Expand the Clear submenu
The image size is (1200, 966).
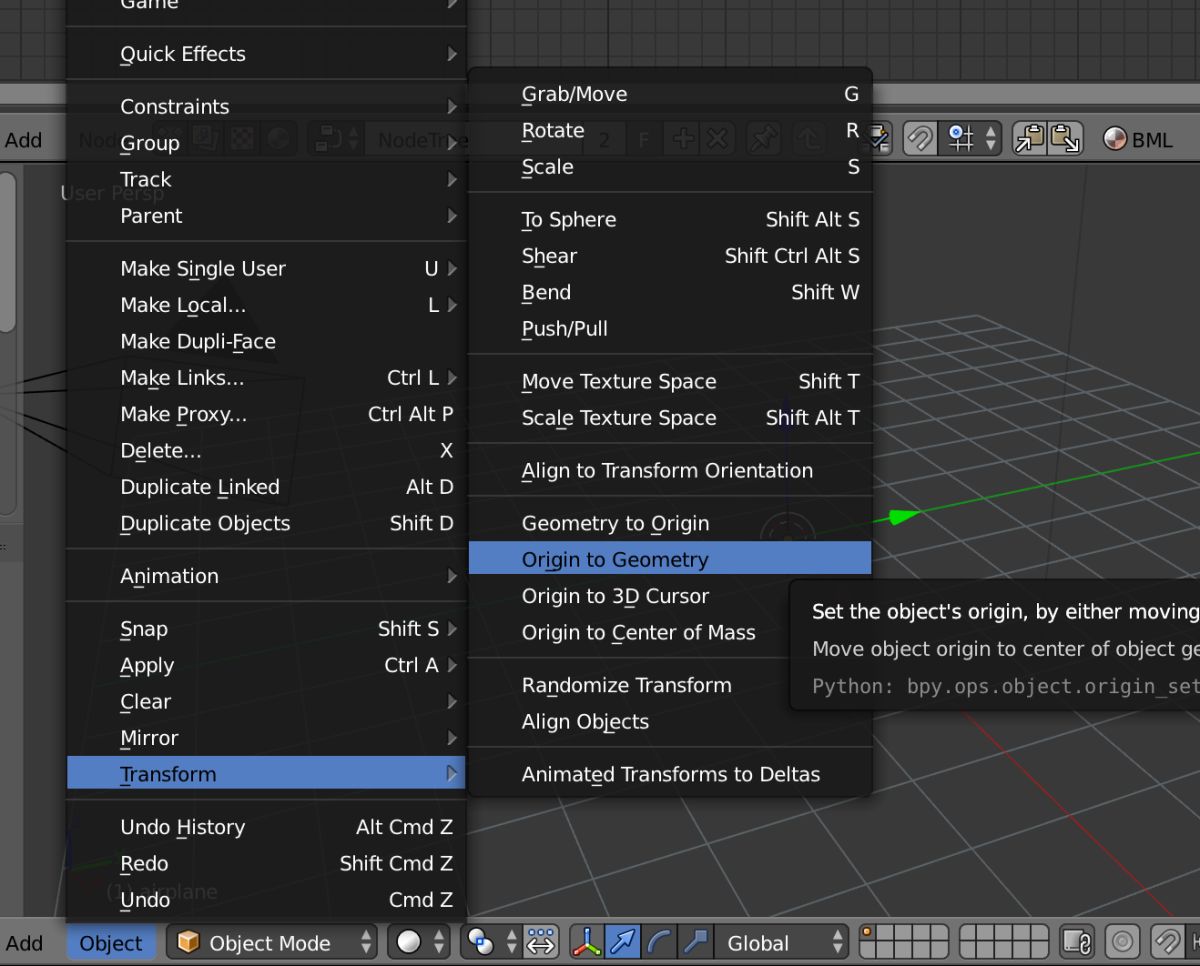click(x=266, y=702)
